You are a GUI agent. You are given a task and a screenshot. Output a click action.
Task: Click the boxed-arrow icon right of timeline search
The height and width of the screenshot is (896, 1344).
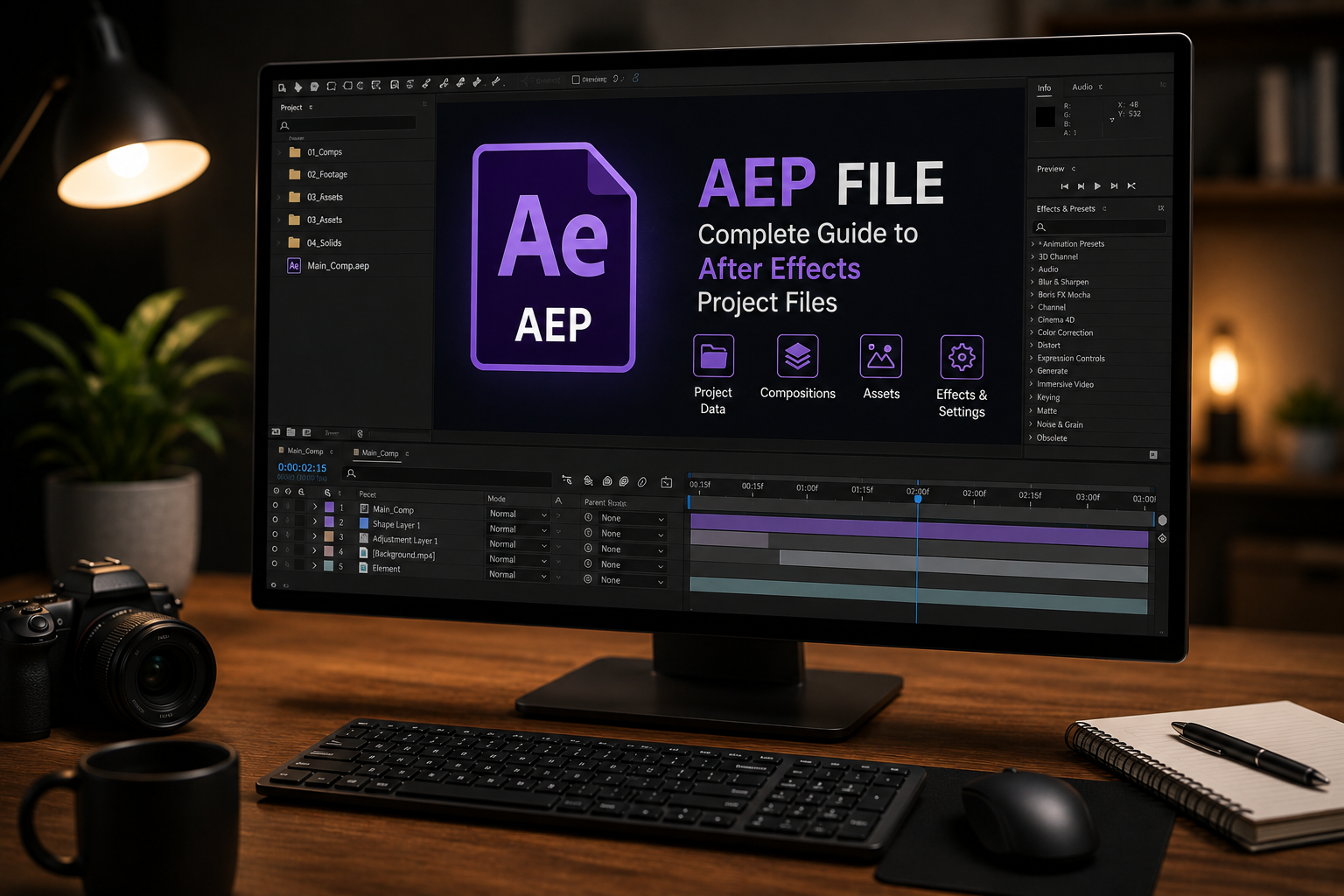667,482
